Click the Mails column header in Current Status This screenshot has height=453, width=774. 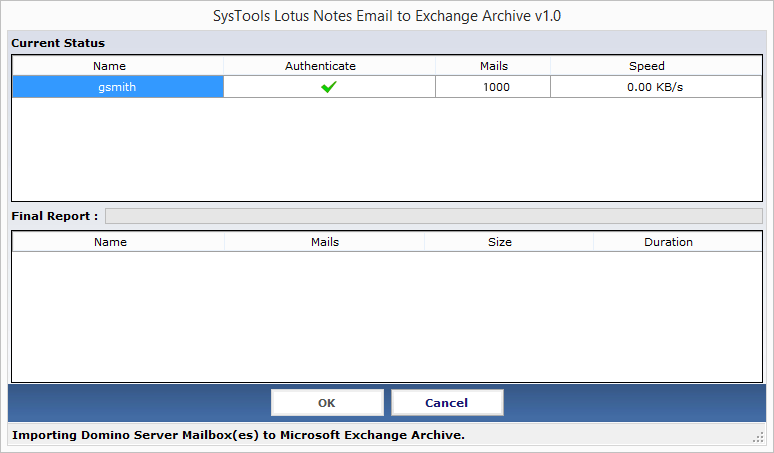click(494, 66)
